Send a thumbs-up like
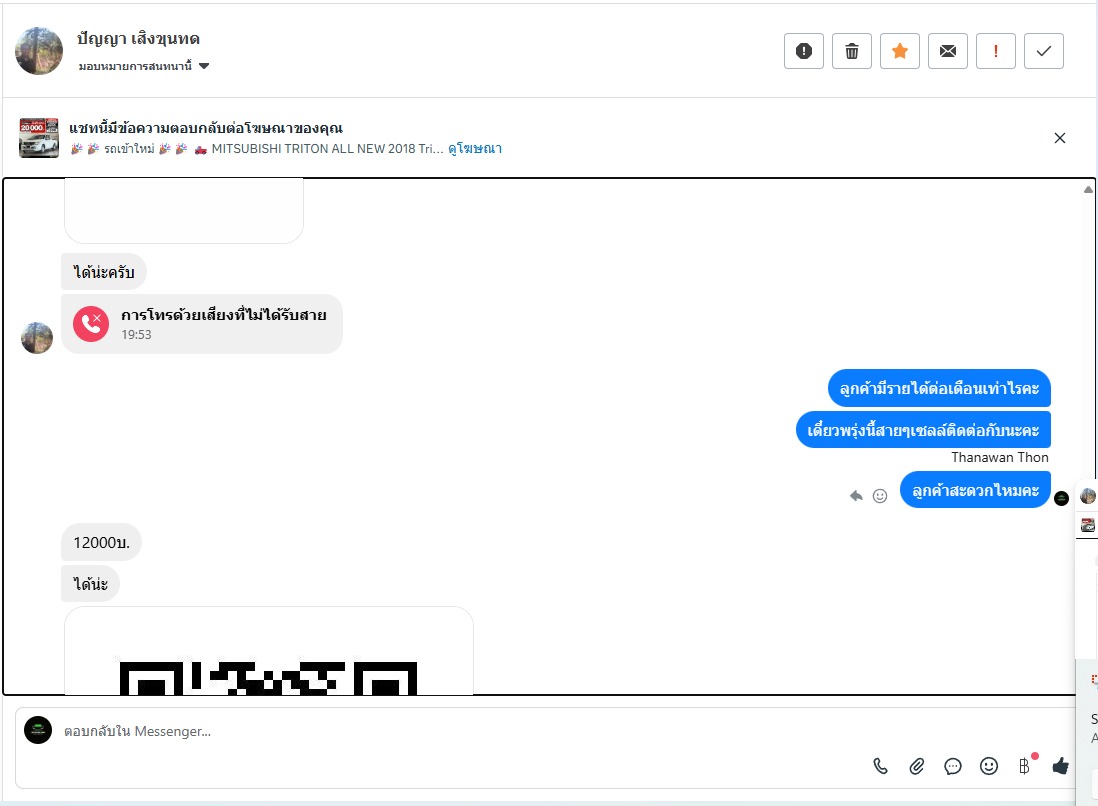1098x806 pixels. (1060, 766)
